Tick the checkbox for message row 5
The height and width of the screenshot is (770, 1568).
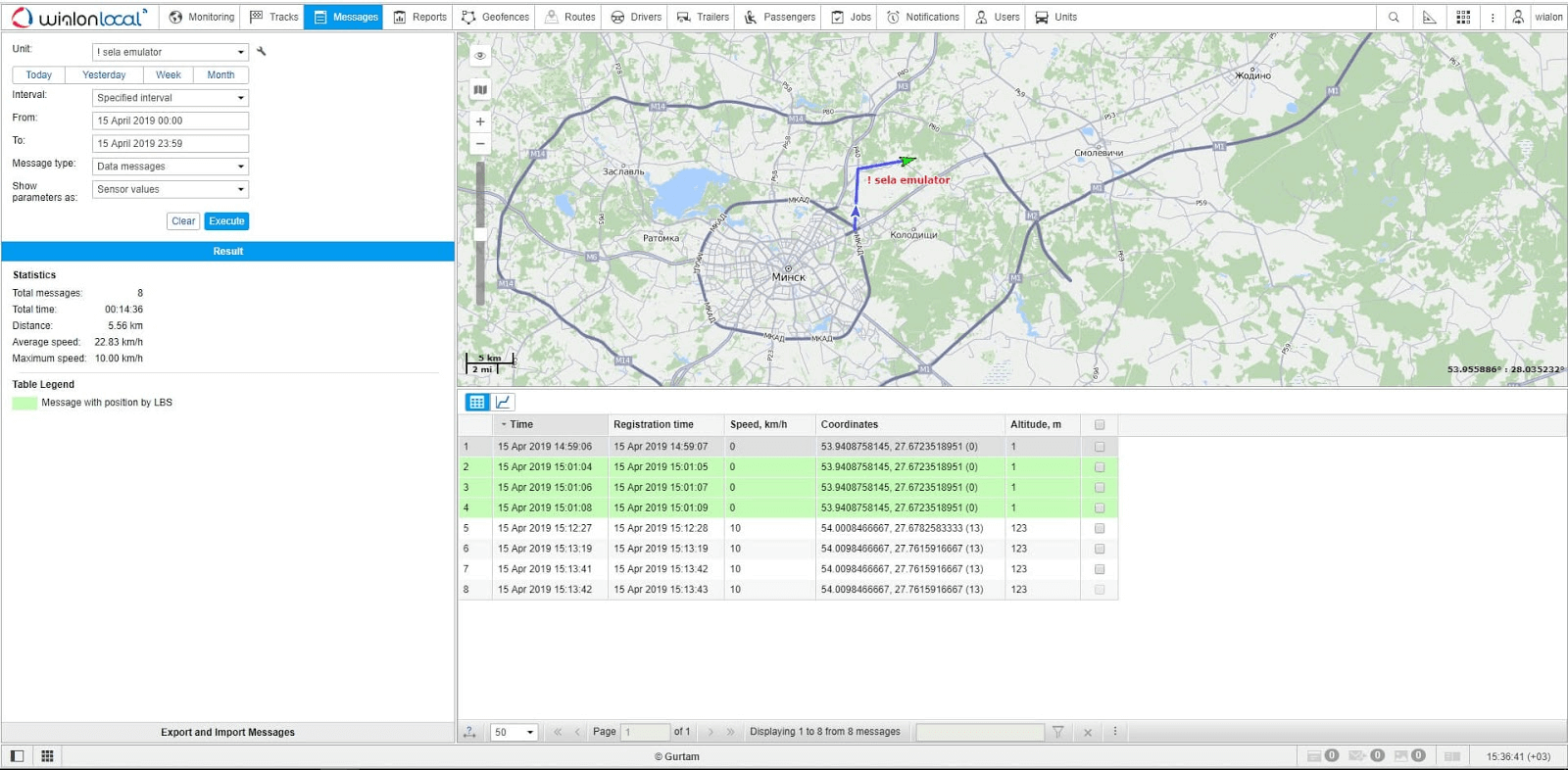[x=1100, y=528]
